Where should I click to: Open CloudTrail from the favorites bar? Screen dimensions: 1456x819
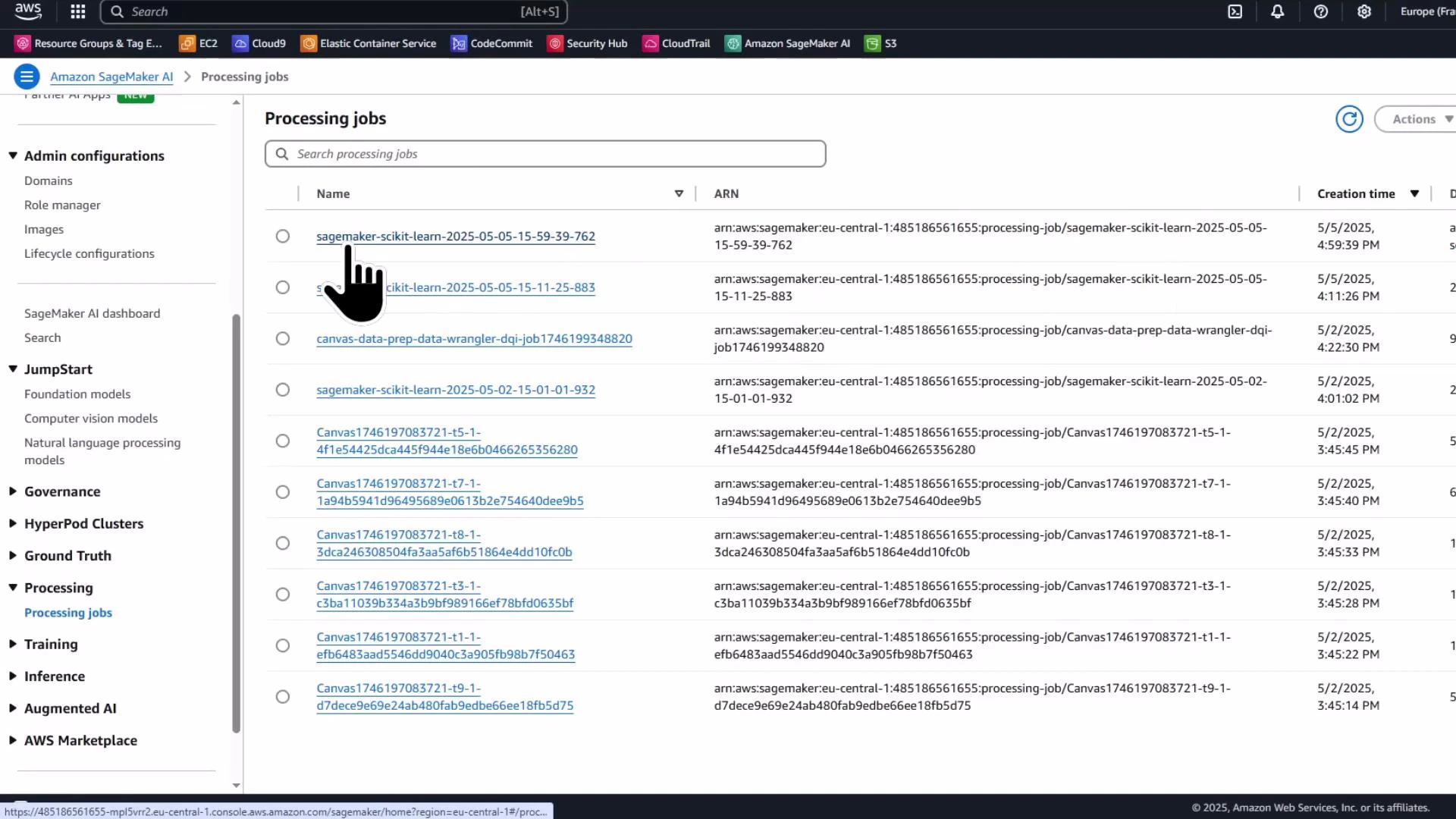tap(676, 43)
